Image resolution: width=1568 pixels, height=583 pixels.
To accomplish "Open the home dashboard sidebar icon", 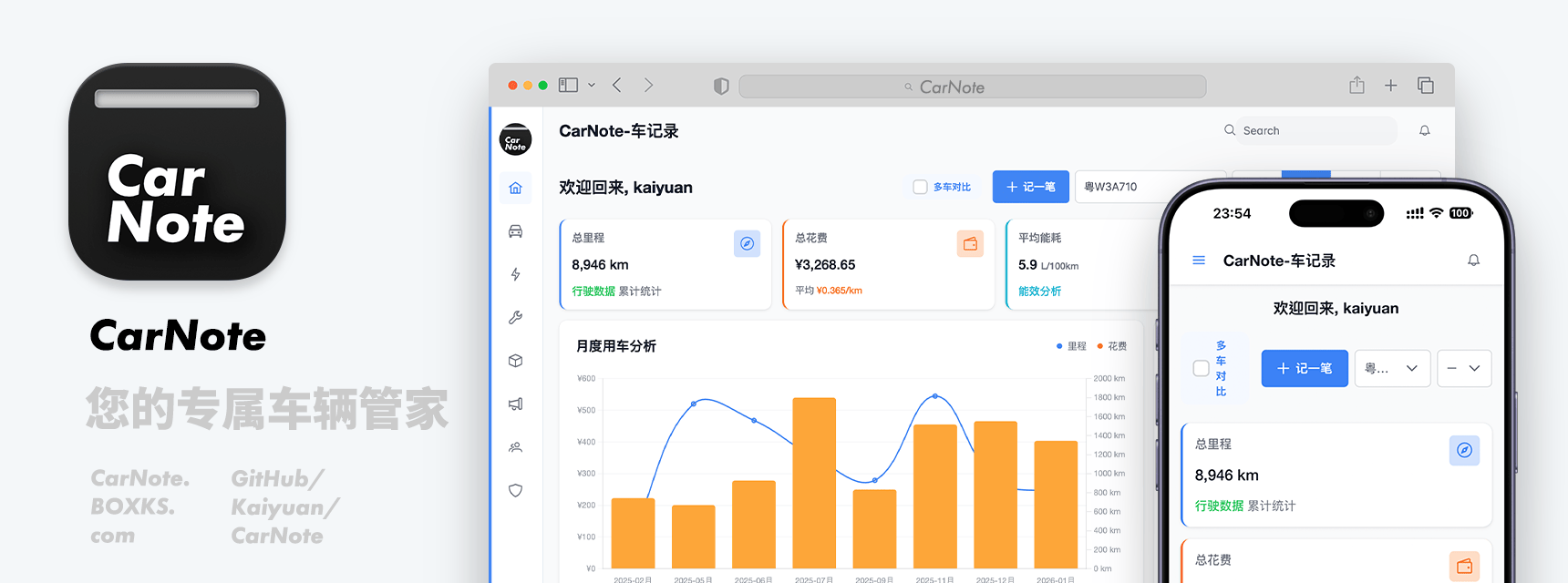I will click(515, 188).
